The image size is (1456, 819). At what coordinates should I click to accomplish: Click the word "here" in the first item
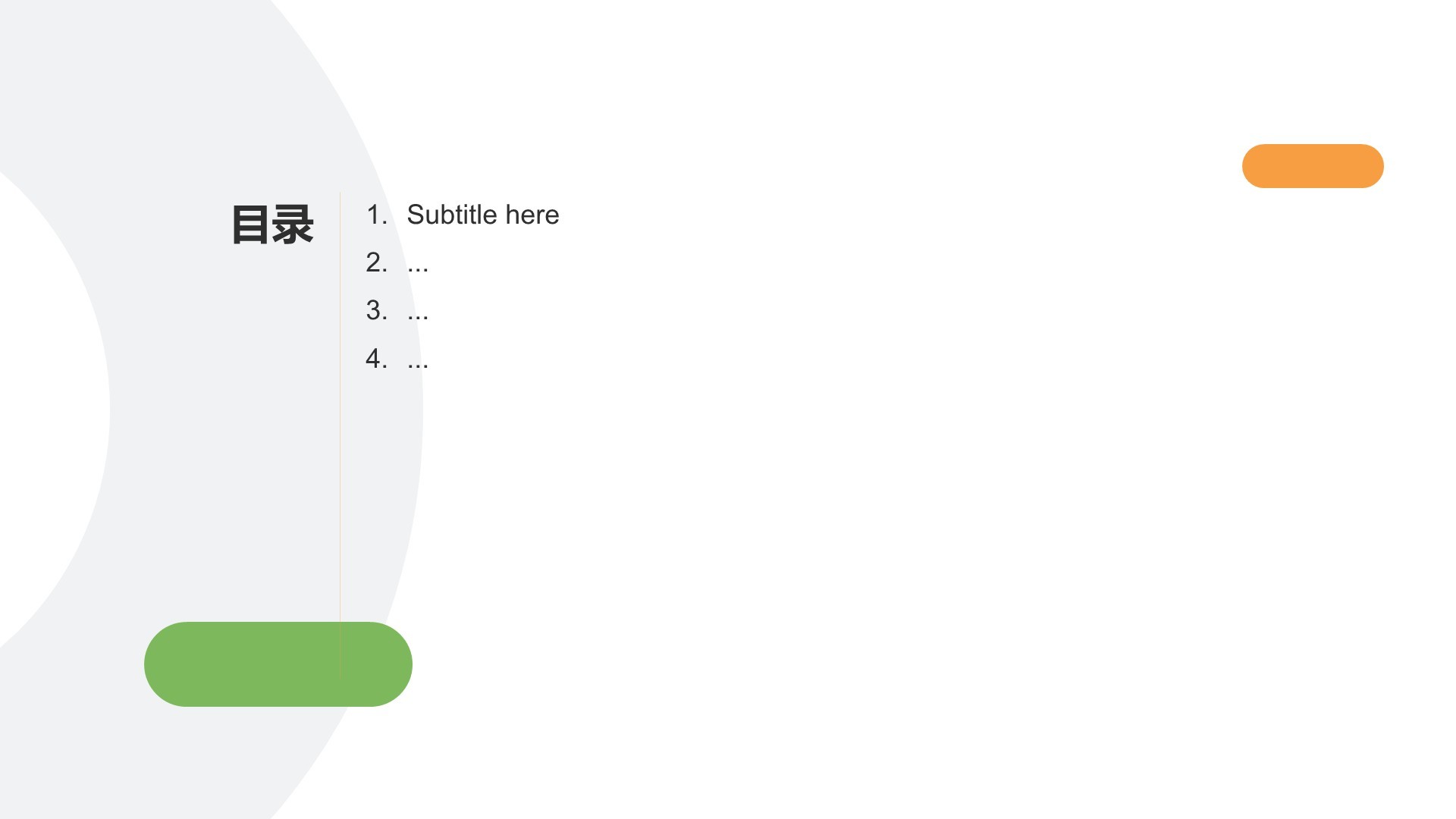pos(532,215)
